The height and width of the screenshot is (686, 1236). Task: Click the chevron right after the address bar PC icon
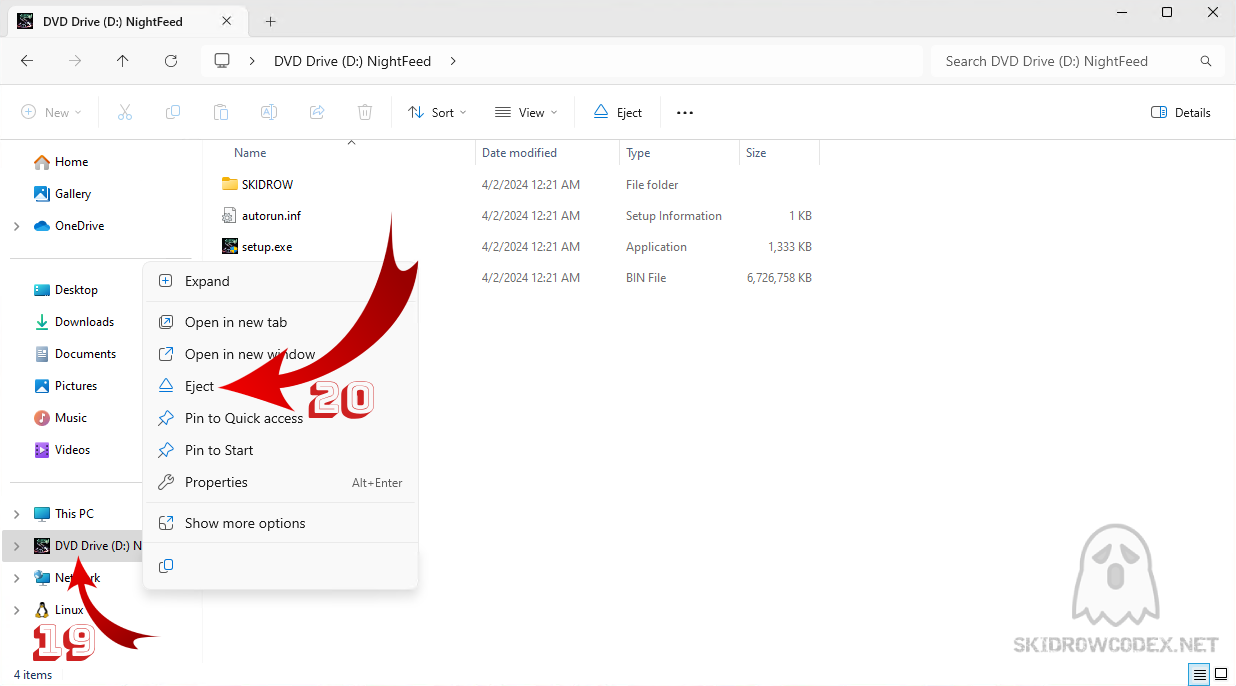coord(253,61)
